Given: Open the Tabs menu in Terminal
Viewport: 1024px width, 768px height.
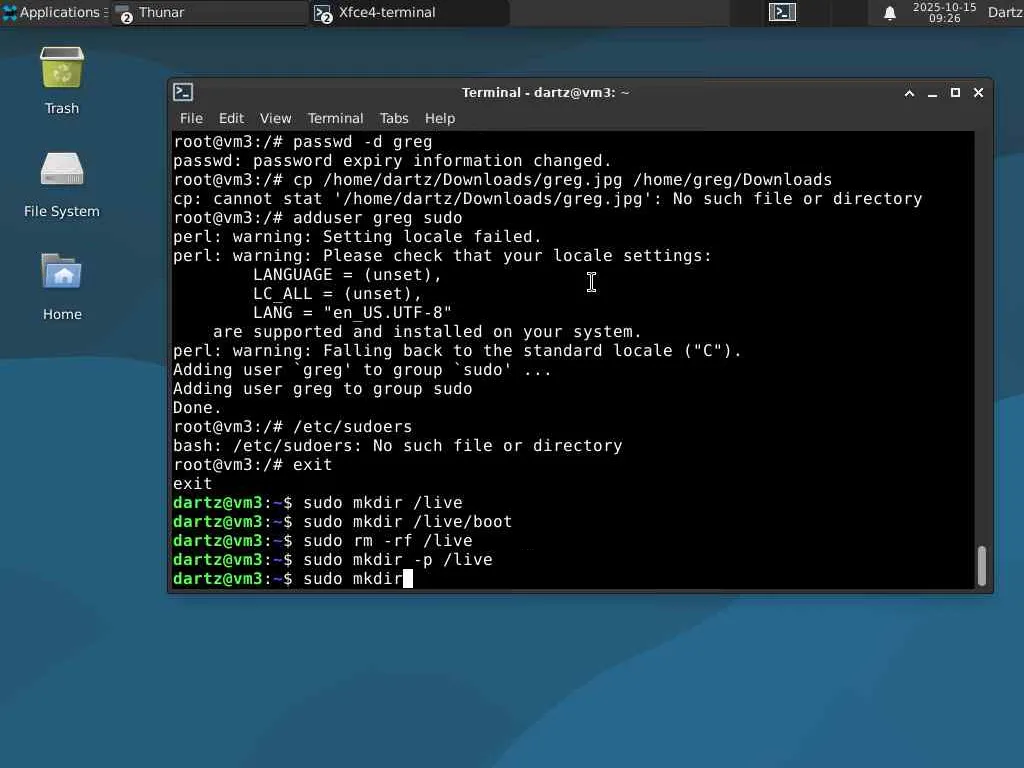Looking at the screenshot, I should coord(394,118).
